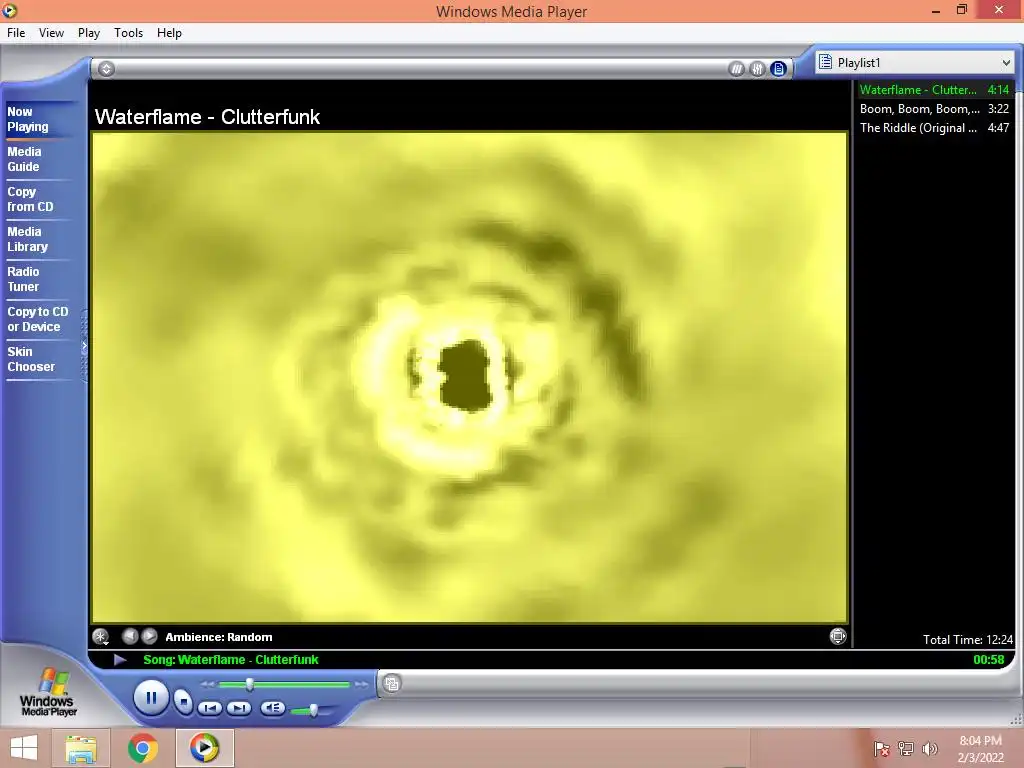1024x768 pixels.
Task: Open the system volume speaker tray icon
Action: point(930,749)
